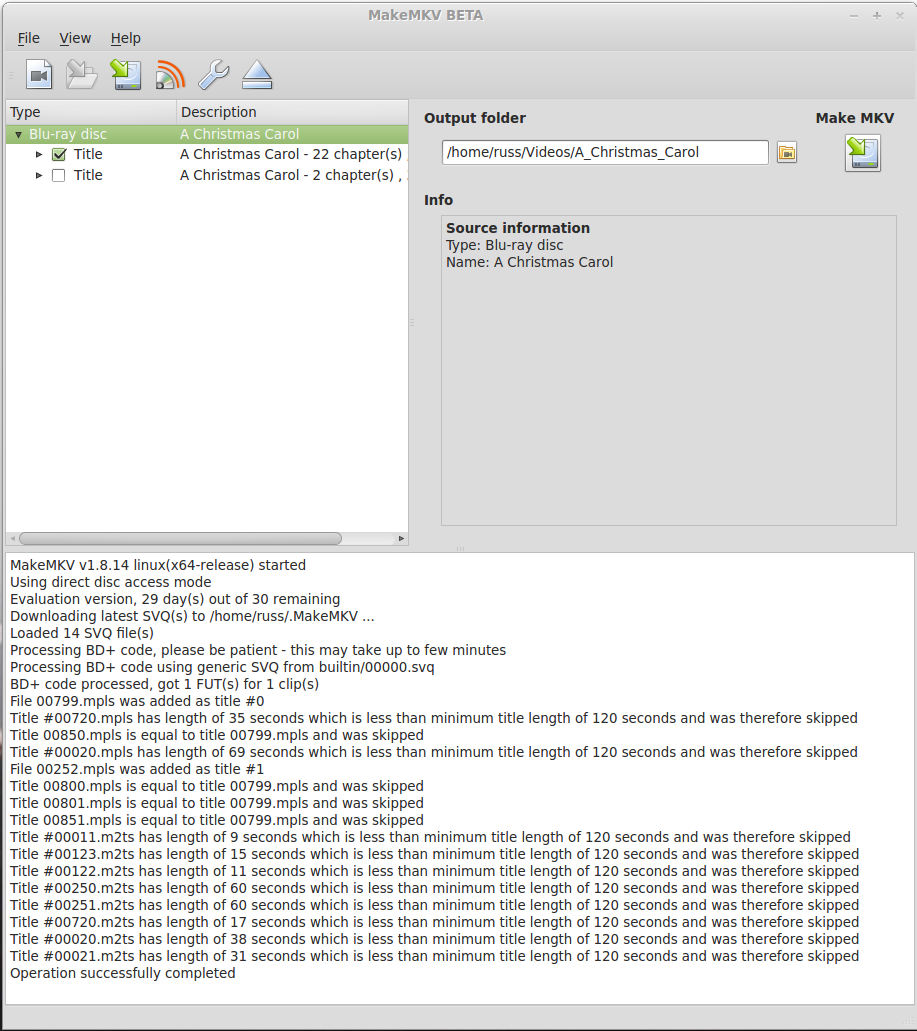
Task: Click 'Downloading latest SVQ(s)' log line
Action: pyautogui.click(x=193, y=616)
